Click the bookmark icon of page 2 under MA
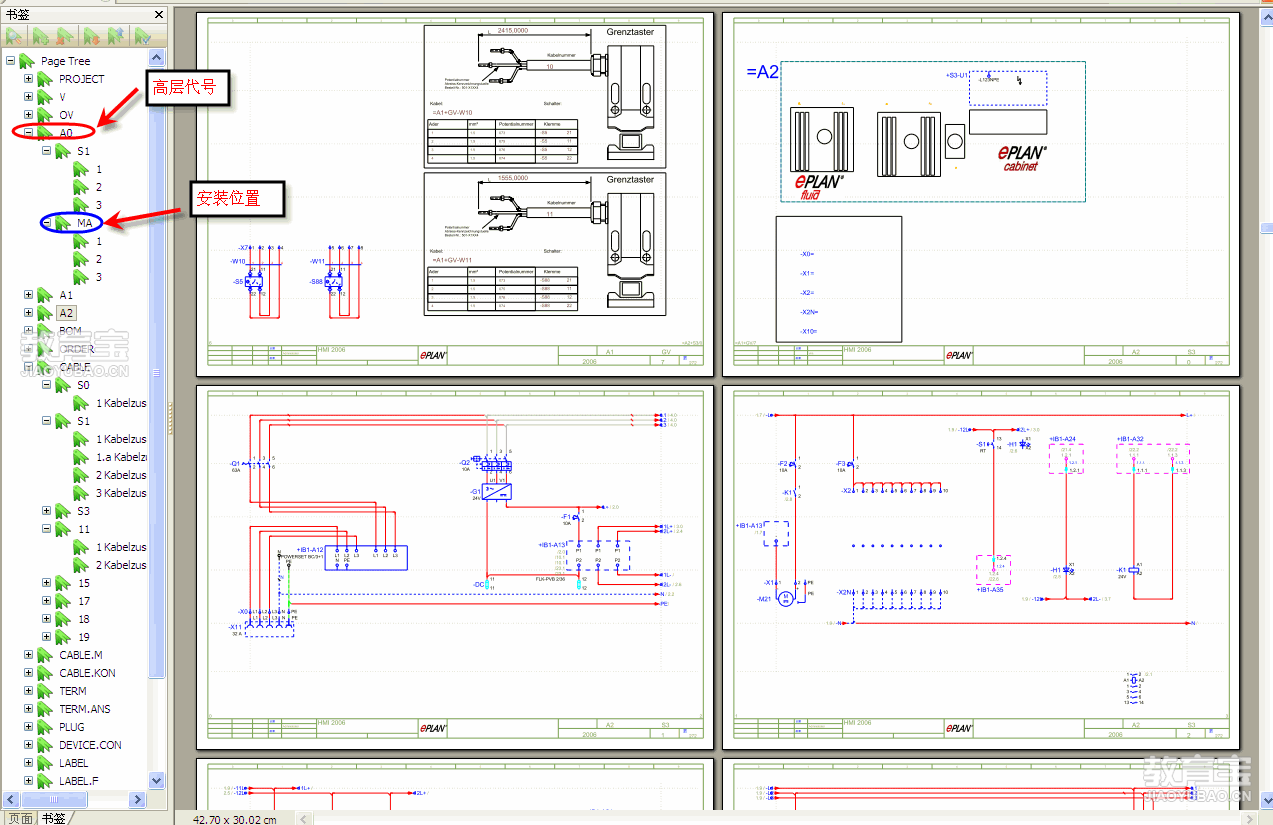 click(81, 259)
